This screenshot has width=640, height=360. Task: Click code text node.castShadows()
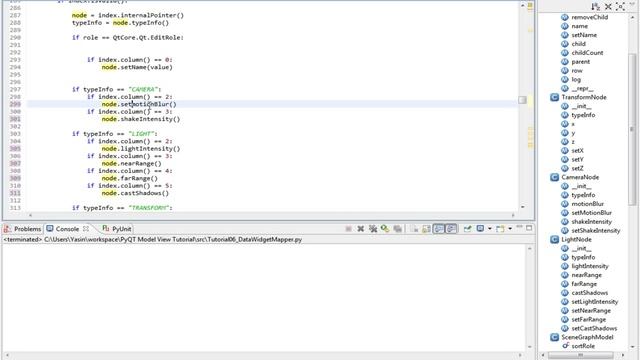pos(135,193)
